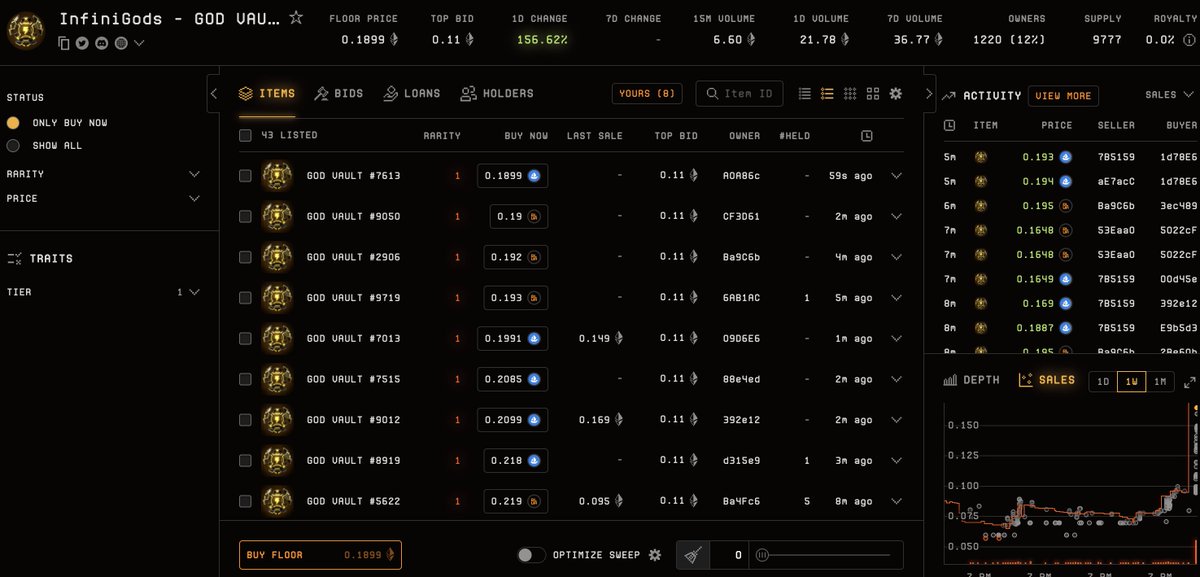Buy GOD VAULT #9050 at 0.19

coord(519,217)
